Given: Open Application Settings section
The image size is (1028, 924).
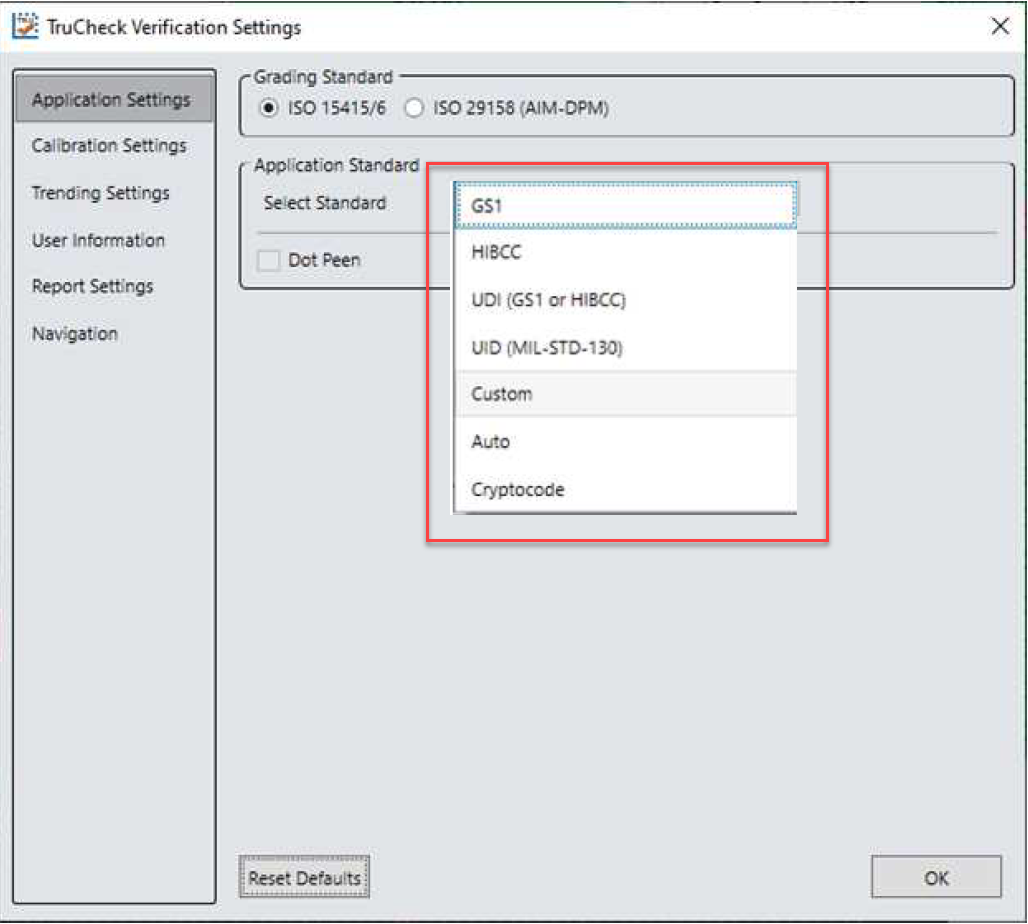Looking at the screenshot, I should tap(111, 100).
